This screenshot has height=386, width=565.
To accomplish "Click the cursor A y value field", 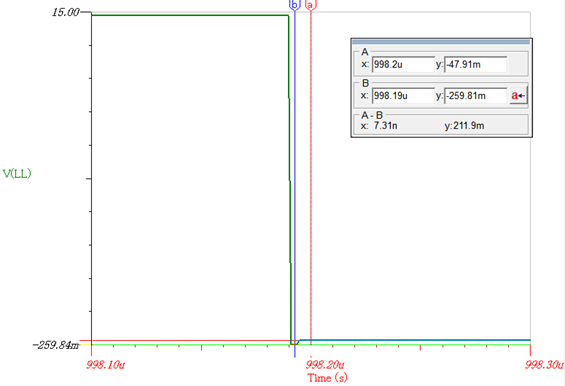I will [476, 65].
